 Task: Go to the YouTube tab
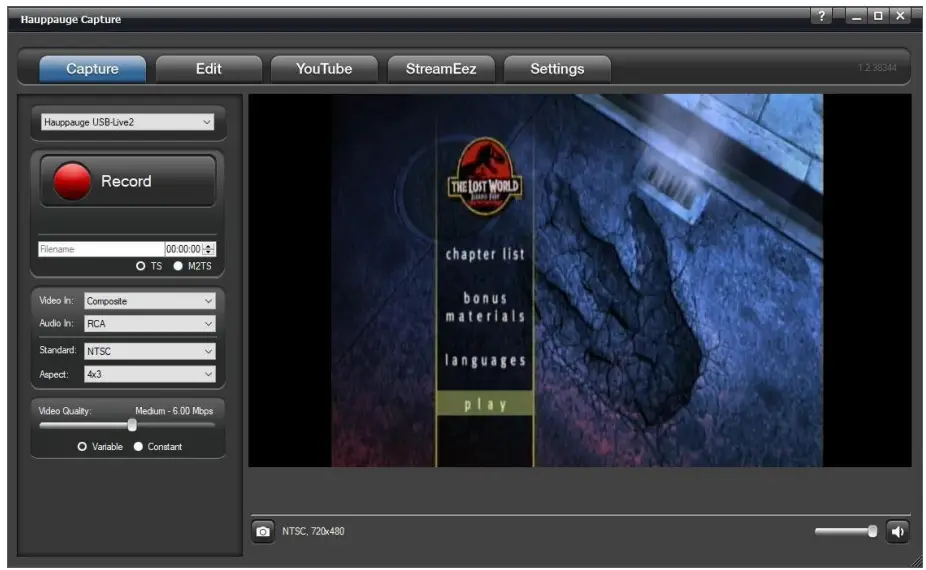click(x=324, y=69)
